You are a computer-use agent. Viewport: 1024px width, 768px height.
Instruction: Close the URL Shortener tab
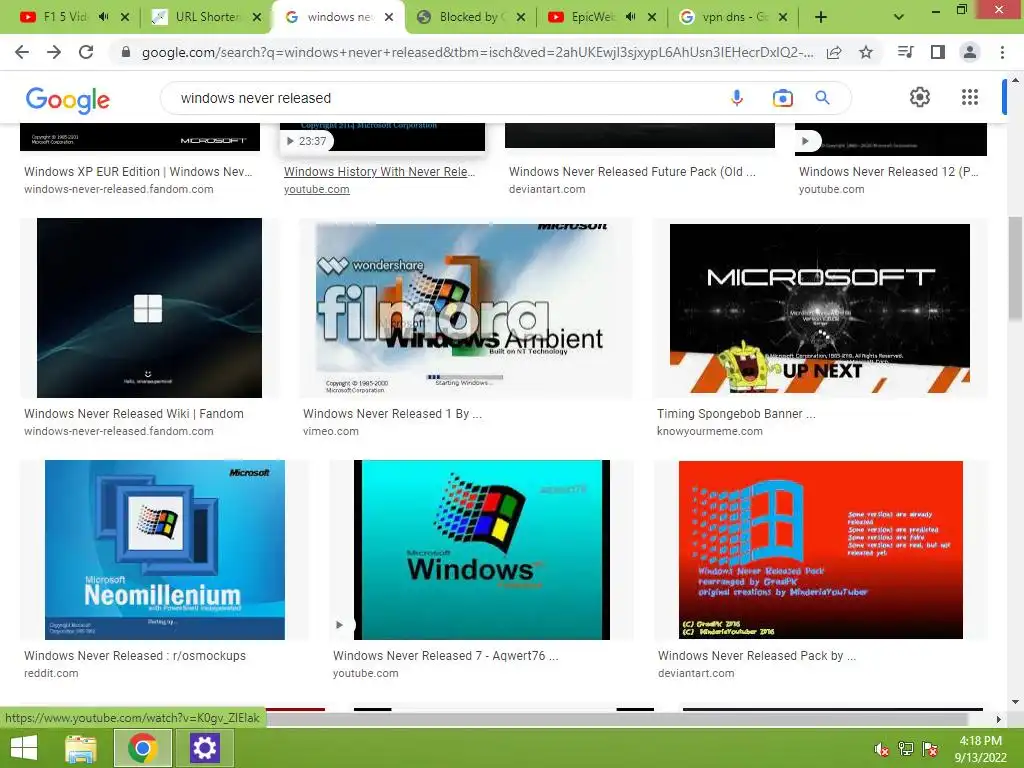[257, 17]
